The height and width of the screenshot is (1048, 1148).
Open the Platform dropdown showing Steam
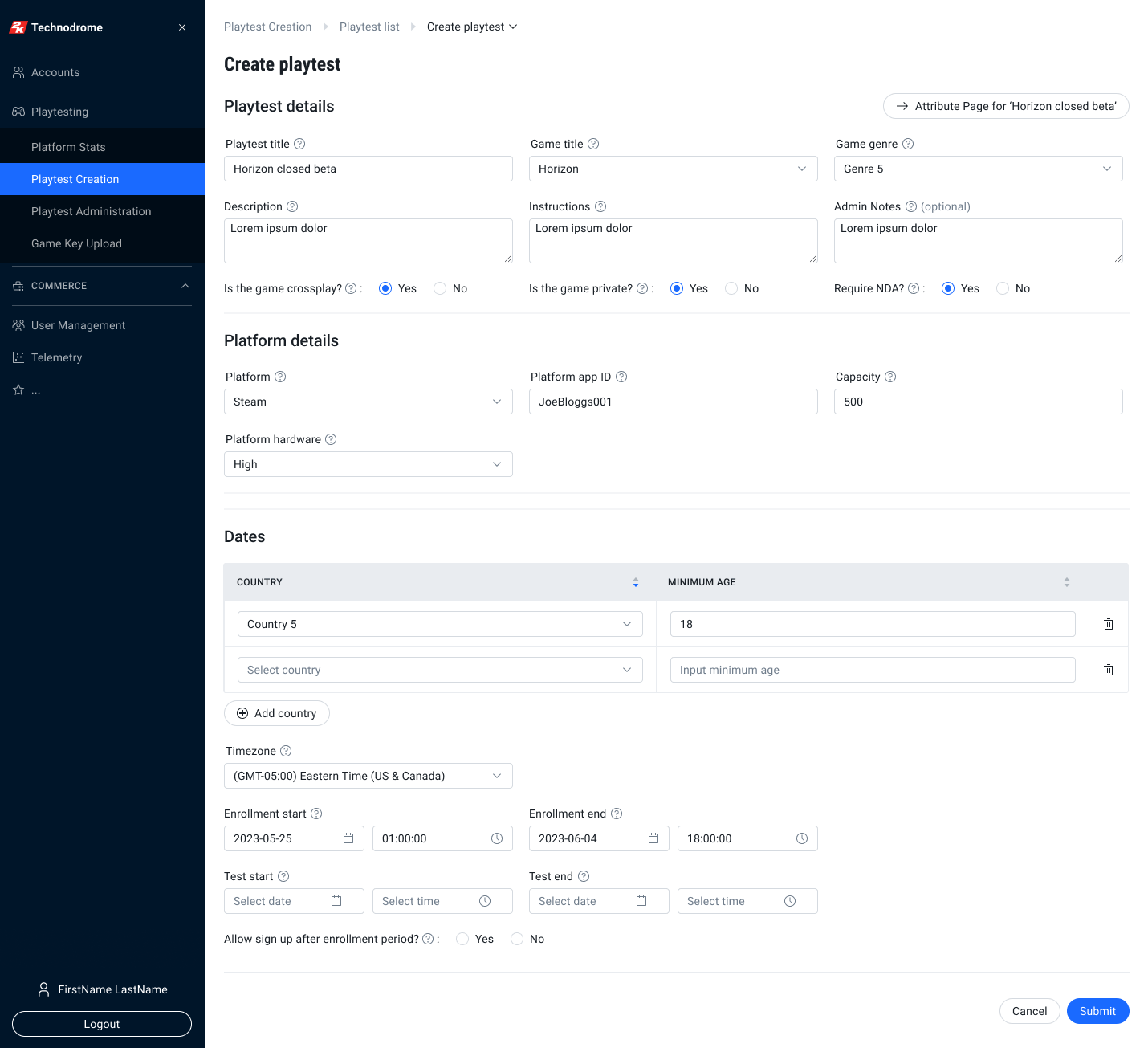point(368,402)
